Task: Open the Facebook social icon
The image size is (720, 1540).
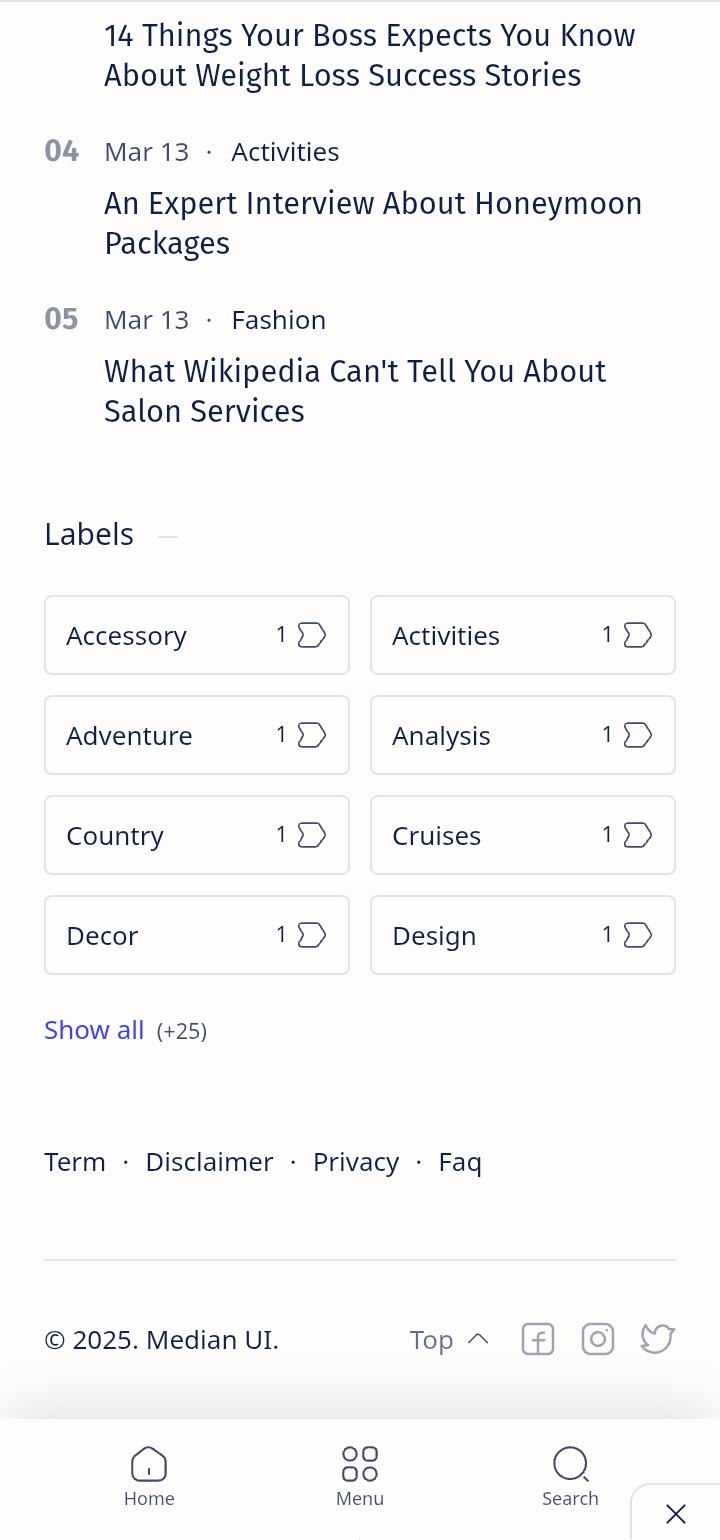Action: coord(538,1339)
